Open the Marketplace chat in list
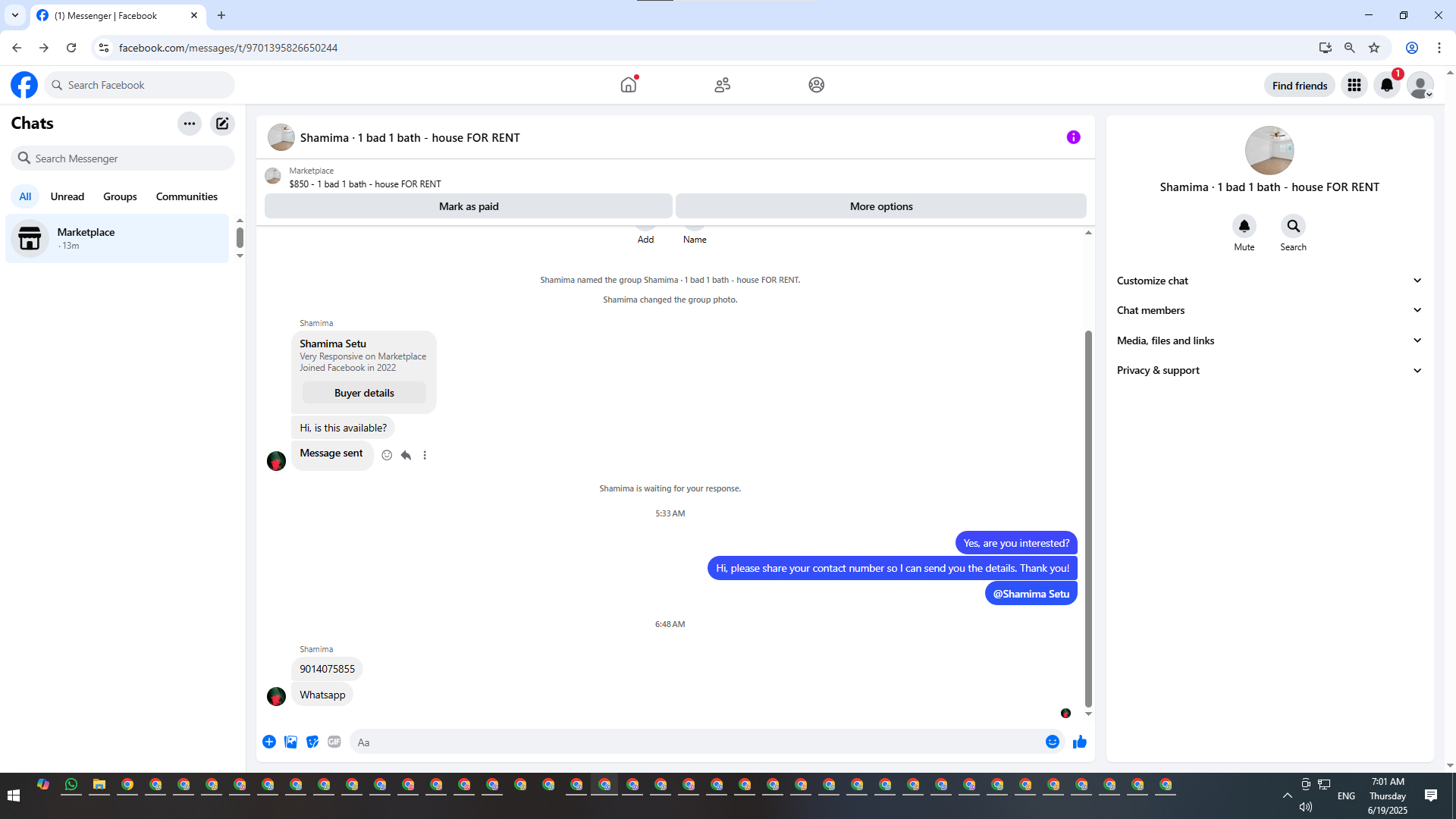The width and height of the screenshot is (1456, 819). (118, 238)
